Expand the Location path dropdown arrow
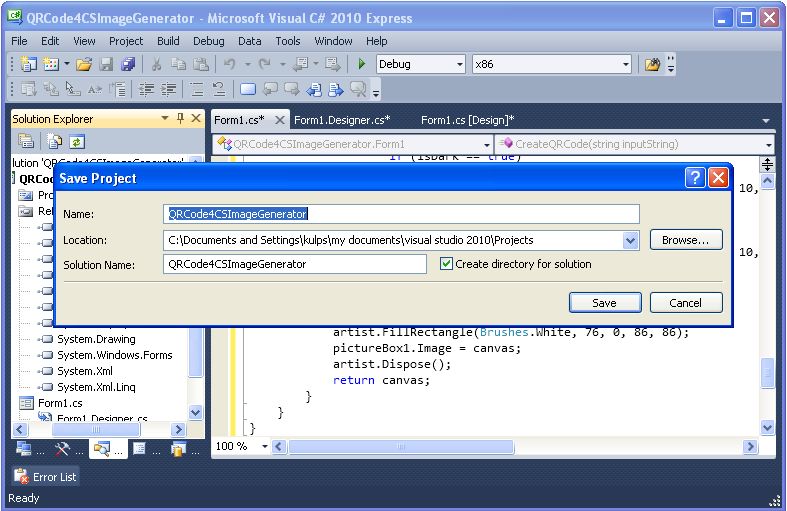787x511 pixels. click(630, 240)
